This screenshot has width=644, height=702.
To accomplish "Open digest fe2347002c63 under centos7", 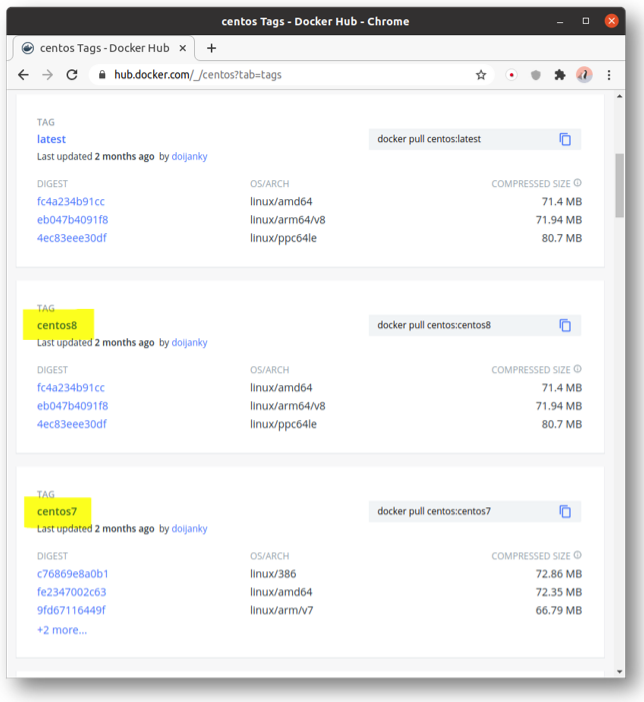I will (x=72, y=592).
